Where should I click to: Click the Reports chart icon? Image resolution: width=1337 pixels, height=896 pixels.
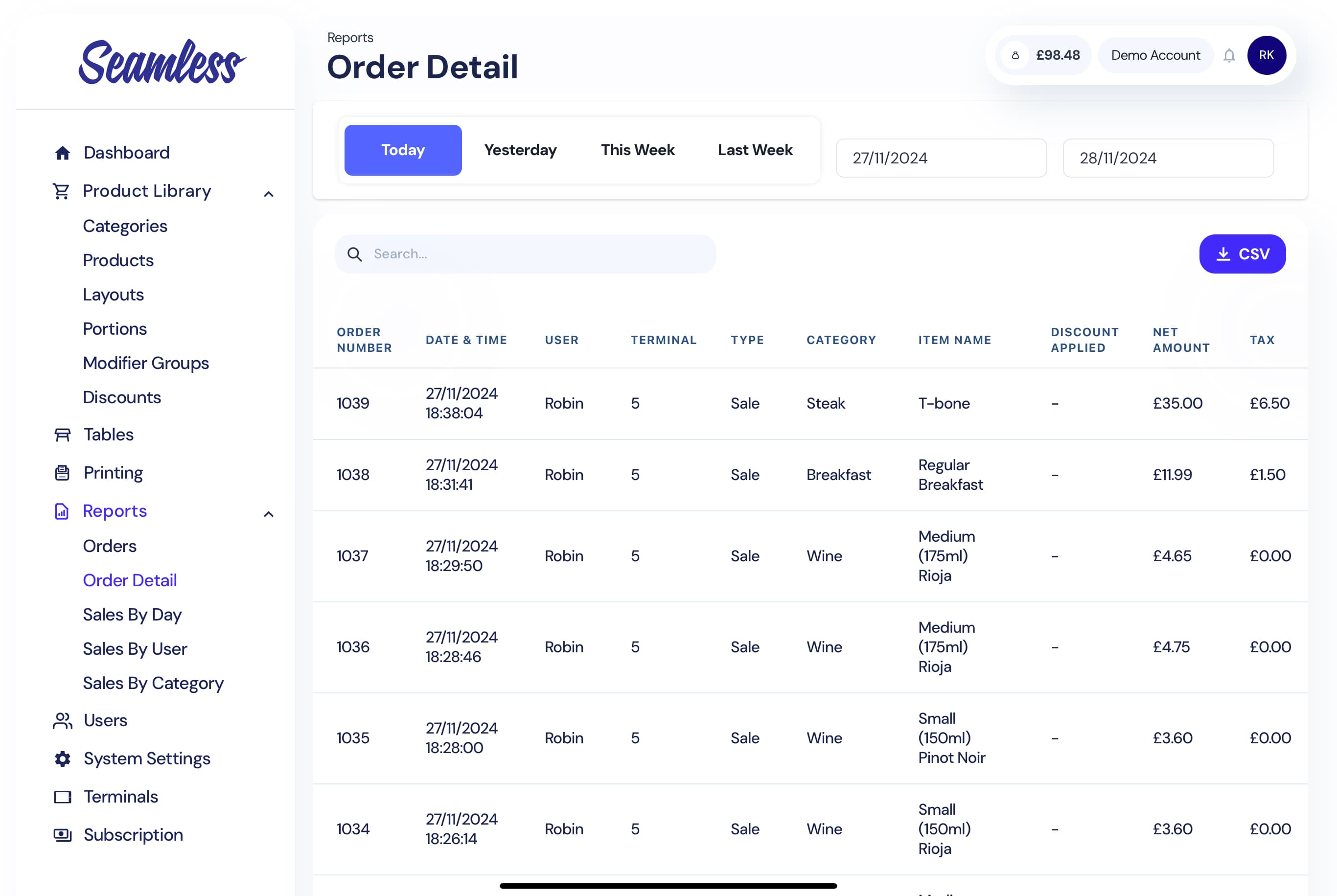coord(62,512)
